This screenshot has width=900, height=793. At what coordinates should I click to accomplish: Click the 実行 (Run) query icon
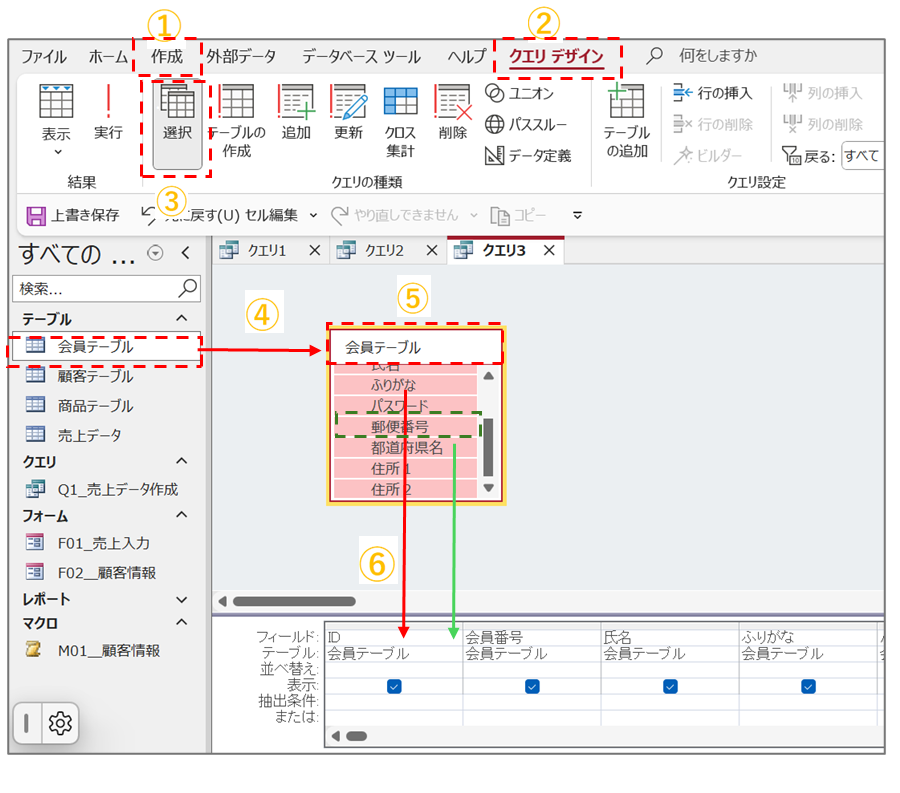pyautogui.click(x=108, y=103)
